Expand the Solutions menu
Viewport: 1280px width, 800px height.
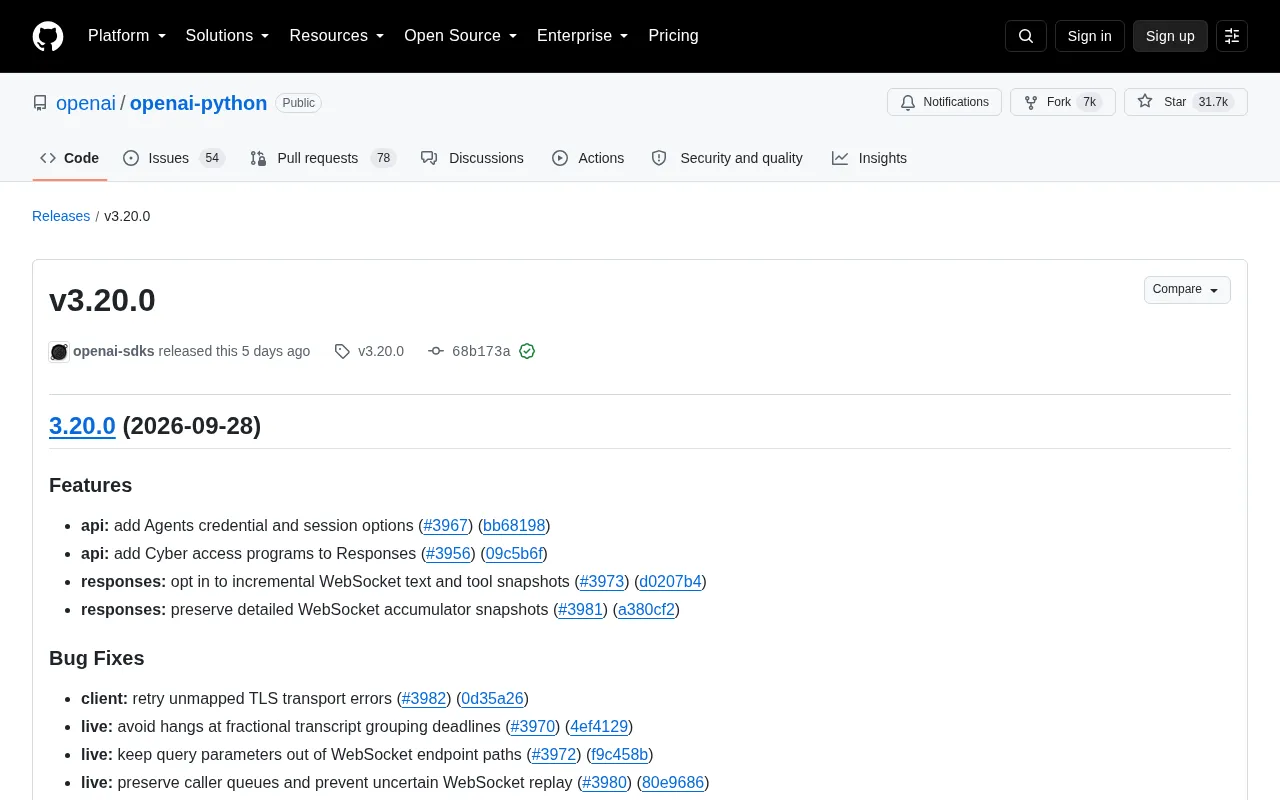(227, 36)
